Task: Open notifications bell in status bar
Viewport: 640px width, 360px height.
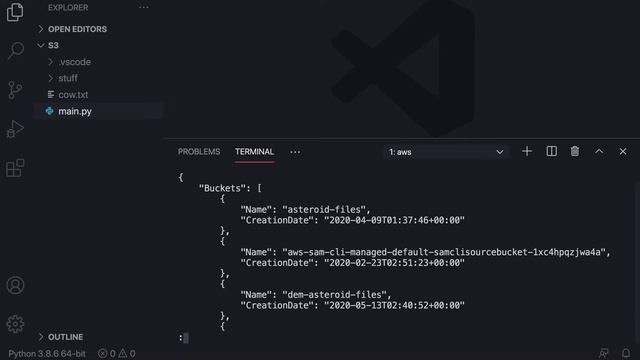Action: [x=626, y=353]
